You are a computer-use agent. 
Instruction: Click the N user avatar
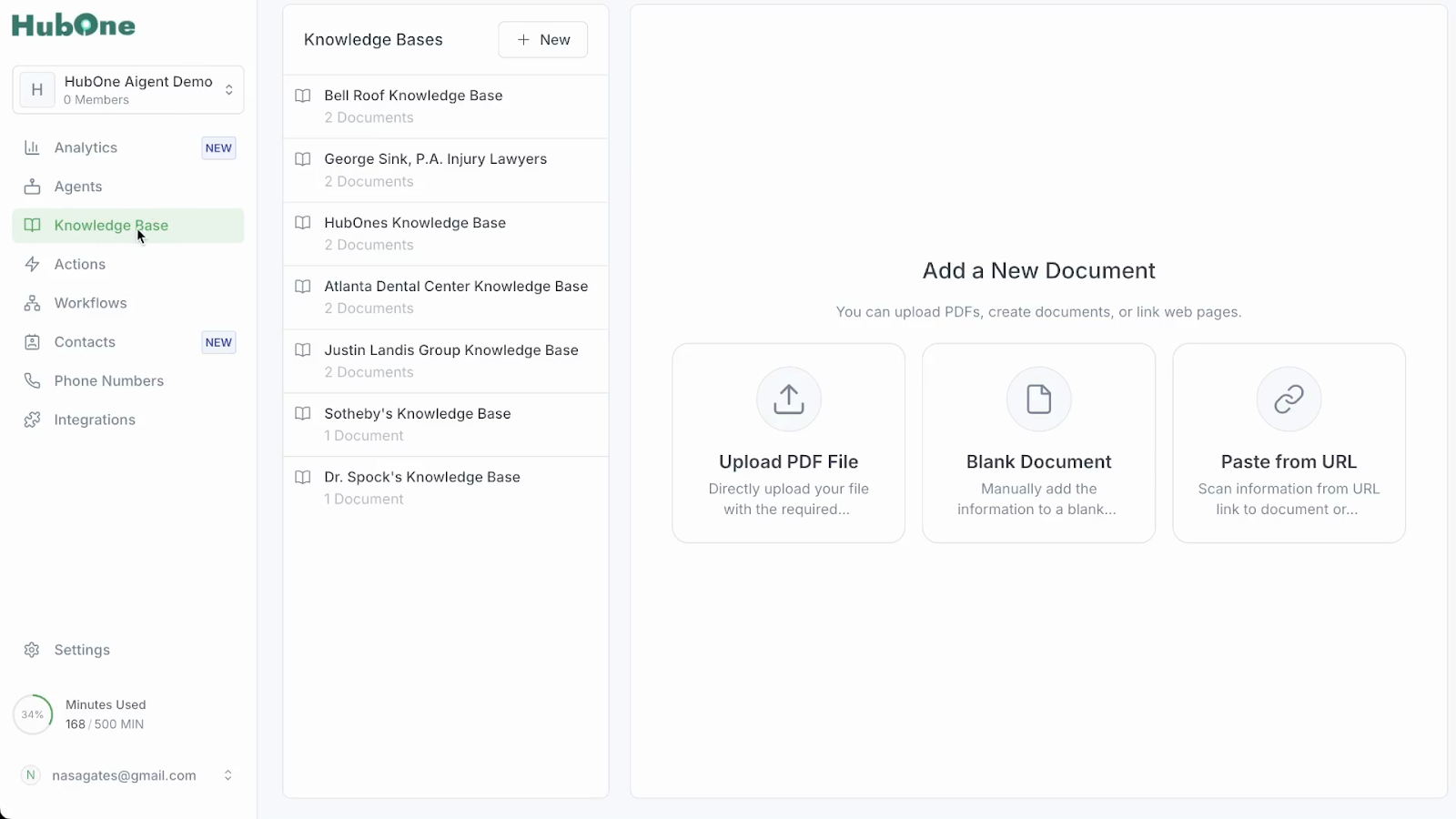pyautogui.click(x=31, y=775)
